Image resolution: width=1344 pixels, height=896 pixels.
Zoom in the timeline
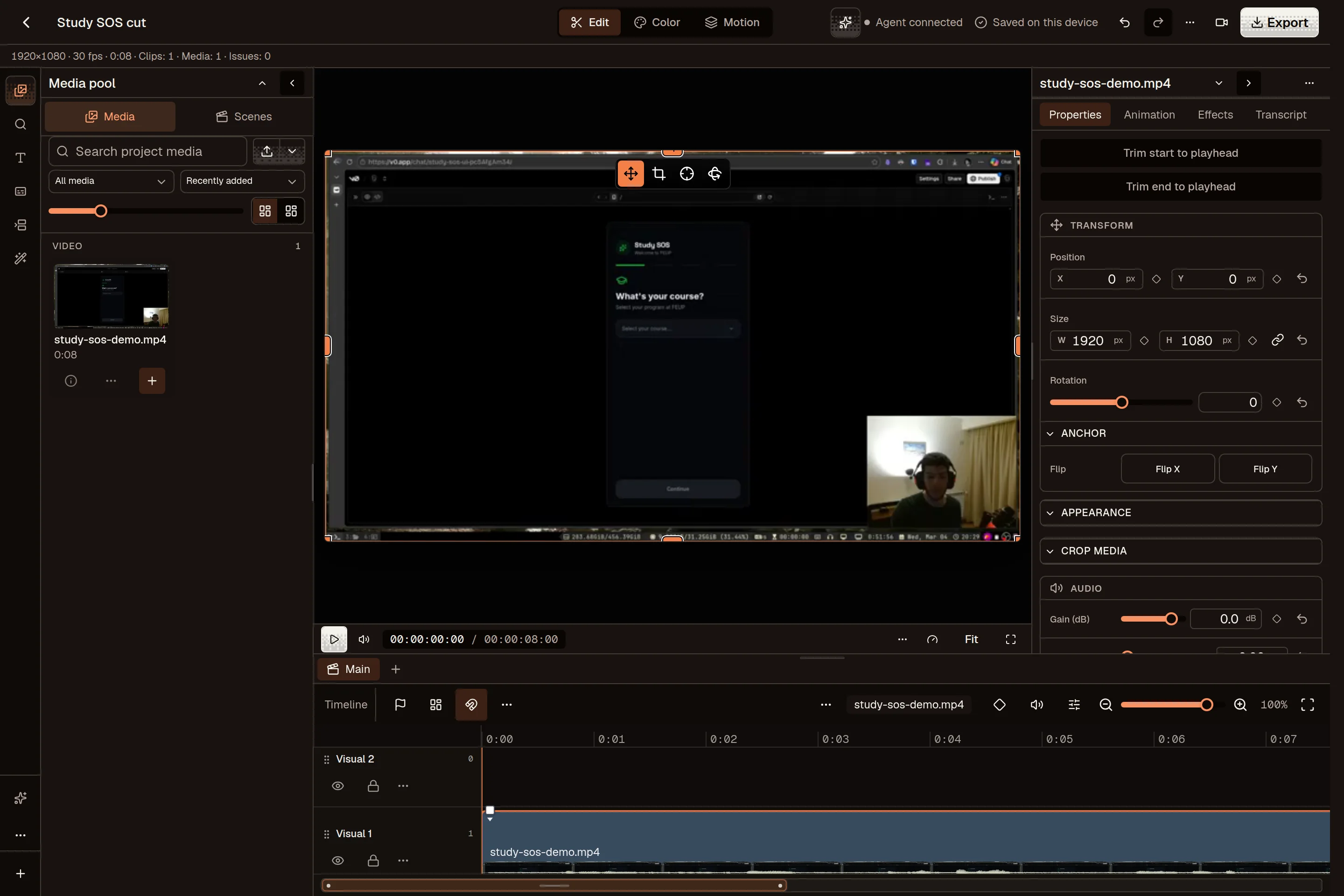[1240, 705]
